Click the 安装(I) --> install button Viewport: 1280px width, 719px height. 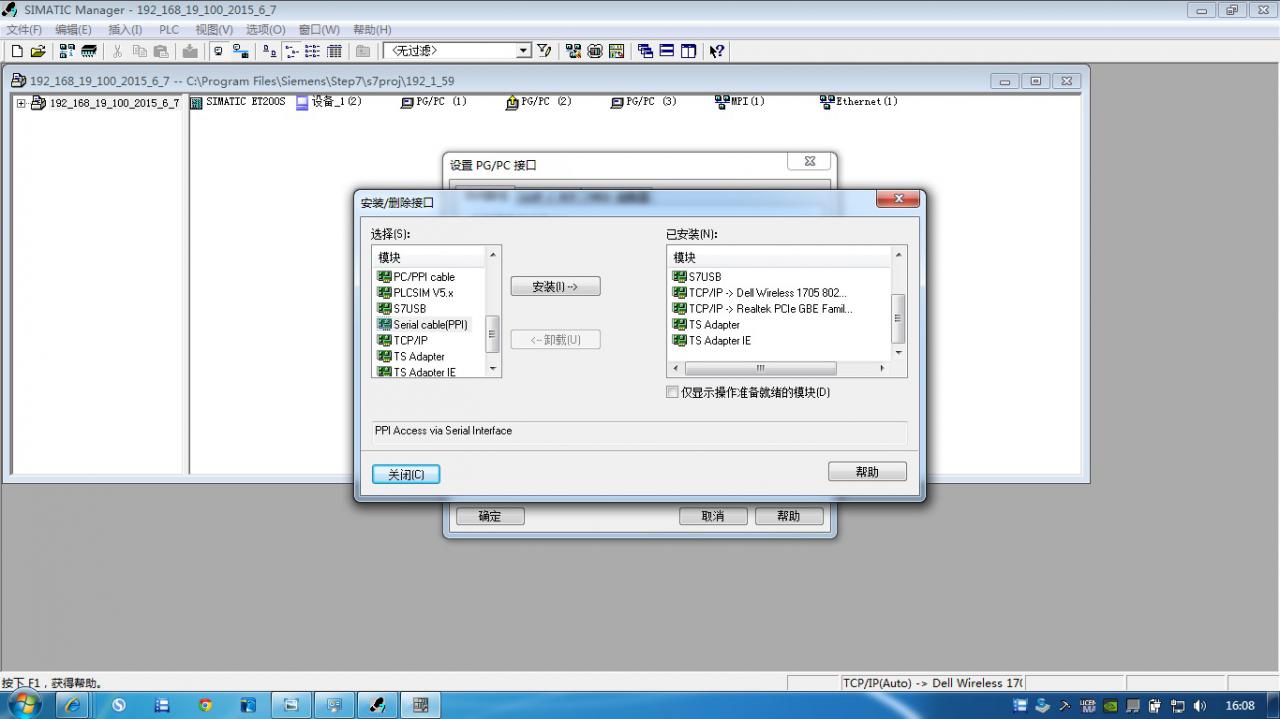(555, 287)
